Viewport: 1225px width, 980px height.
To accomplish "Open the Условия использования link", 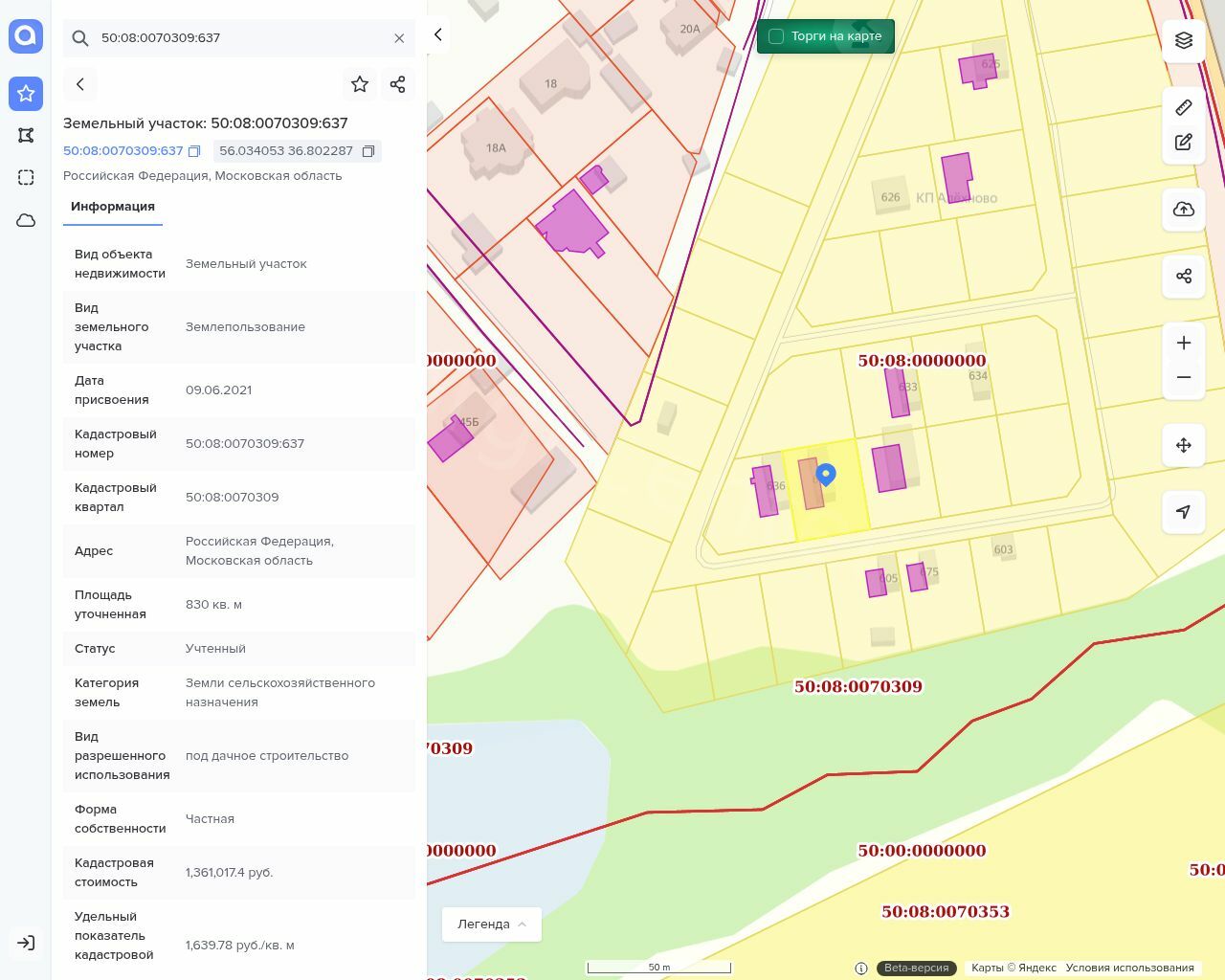I will pos(1129,968).
